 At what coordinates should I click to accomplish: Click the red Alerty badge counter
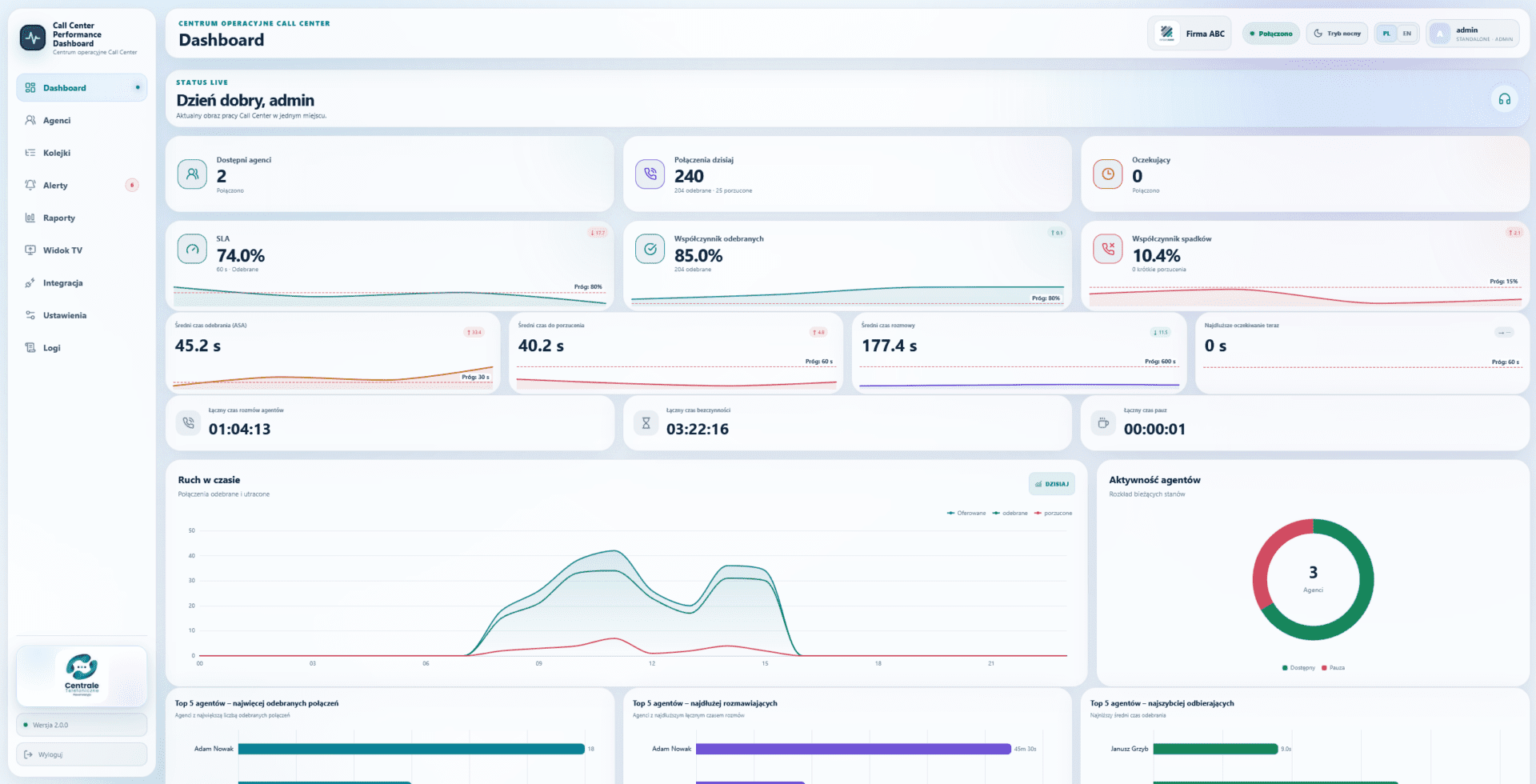pos(132,186)
